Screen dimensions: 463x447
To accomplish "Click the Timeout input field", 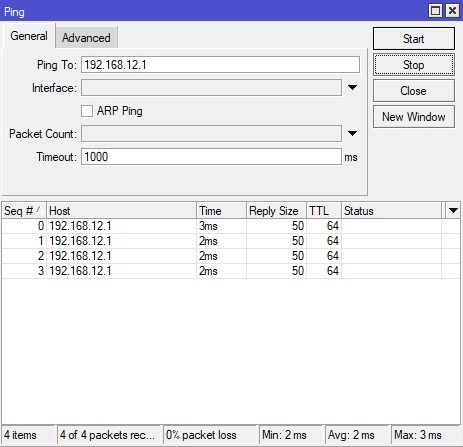I will [211, 157].
